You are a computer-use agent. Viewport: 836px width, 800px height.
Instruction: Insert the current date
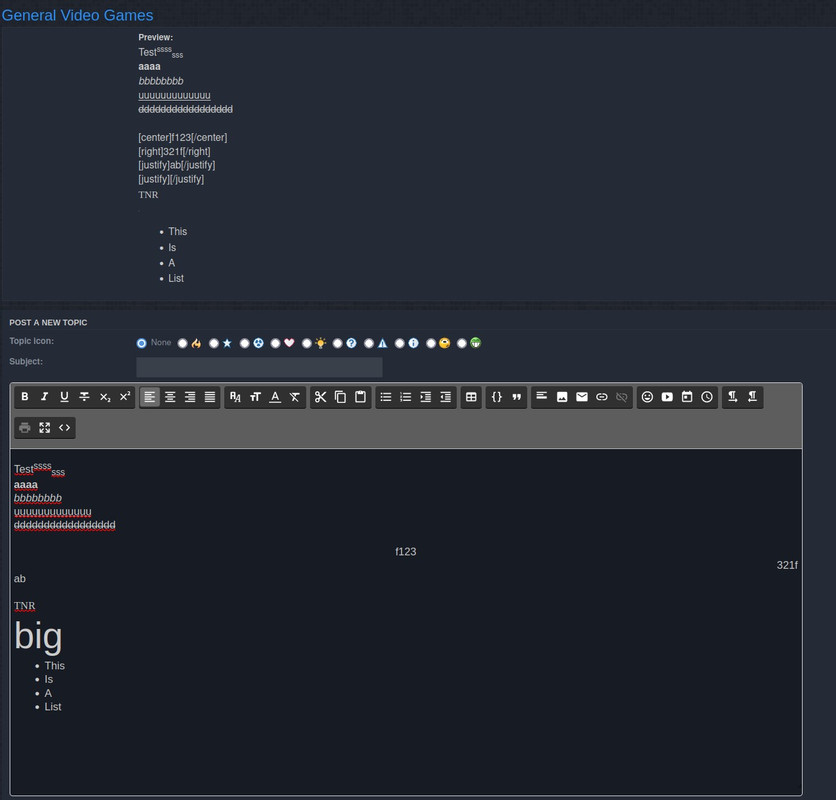pyautogui.click(x=687, y=397)
